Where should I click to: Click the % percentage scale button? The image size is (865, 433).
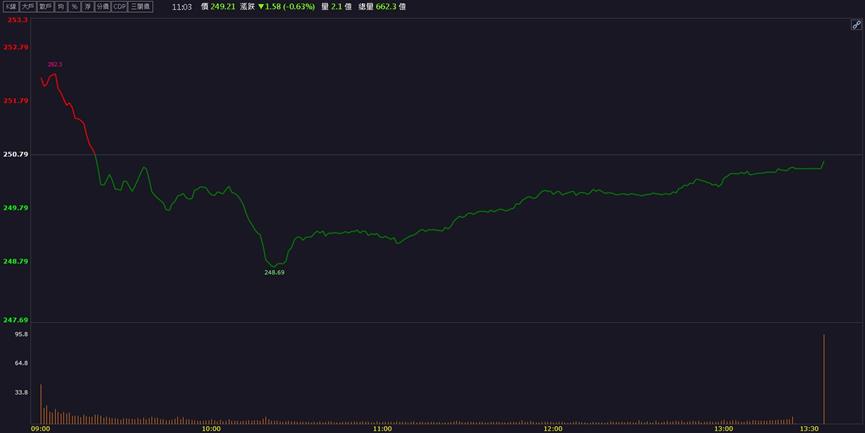tap(74, 7)
